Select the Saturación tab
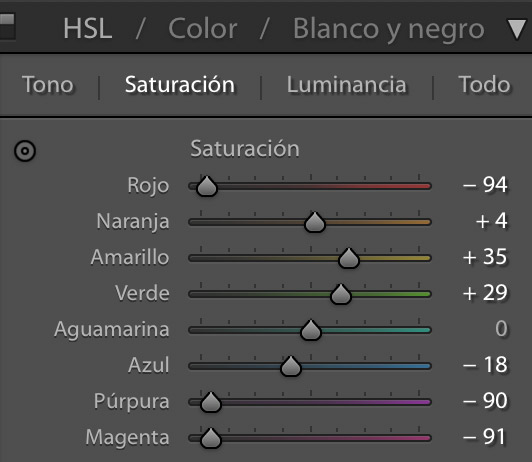Image resolution: width=532 pixels, height=462 pixels. click(x=180, y=84)
